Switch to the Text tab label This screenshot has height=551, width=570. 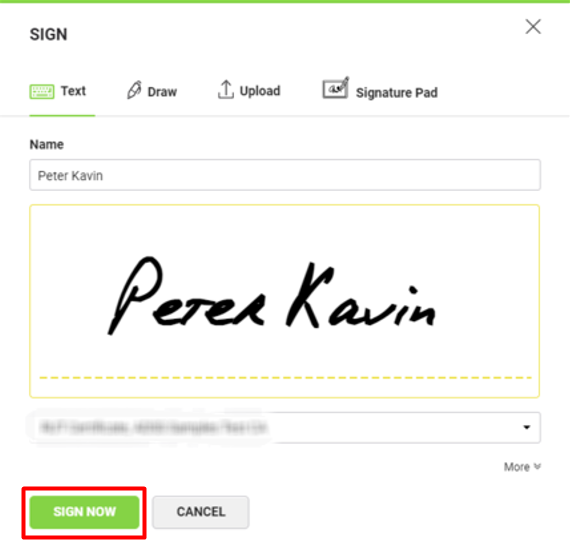pyautogui.click(x=73, y=91)
